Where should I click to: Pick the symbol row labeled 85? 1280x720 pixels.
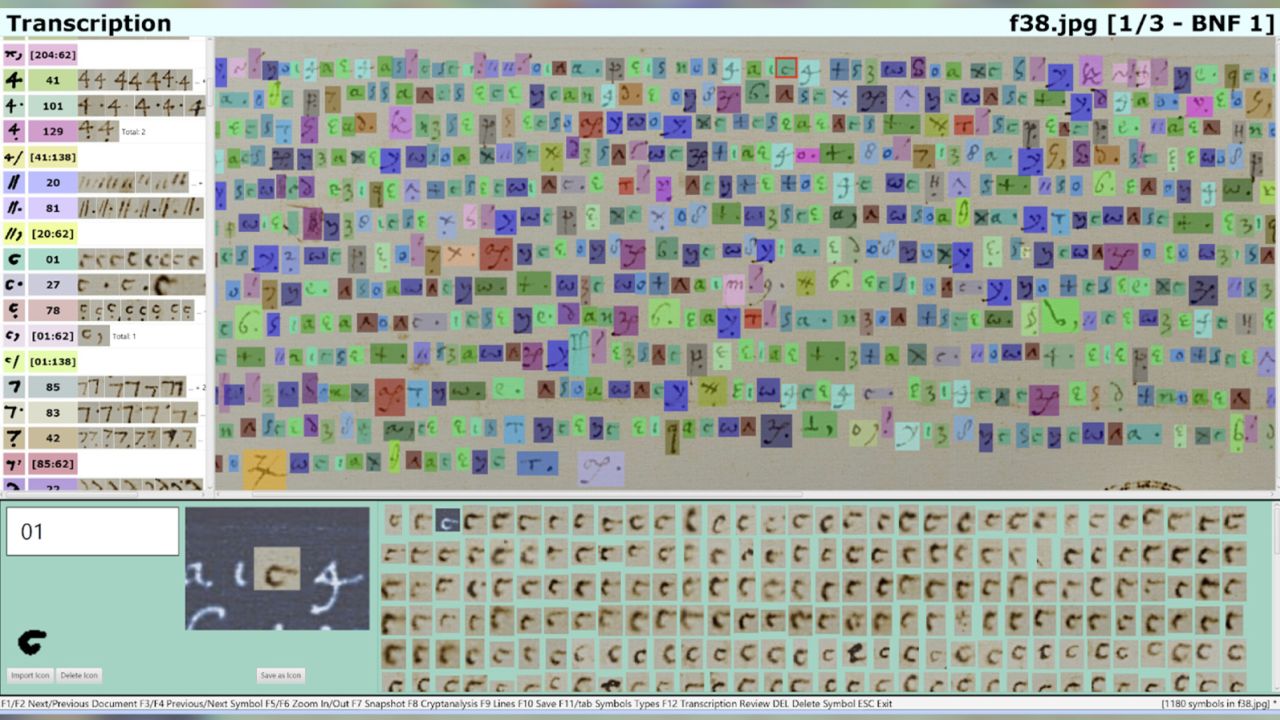(52, 387)
